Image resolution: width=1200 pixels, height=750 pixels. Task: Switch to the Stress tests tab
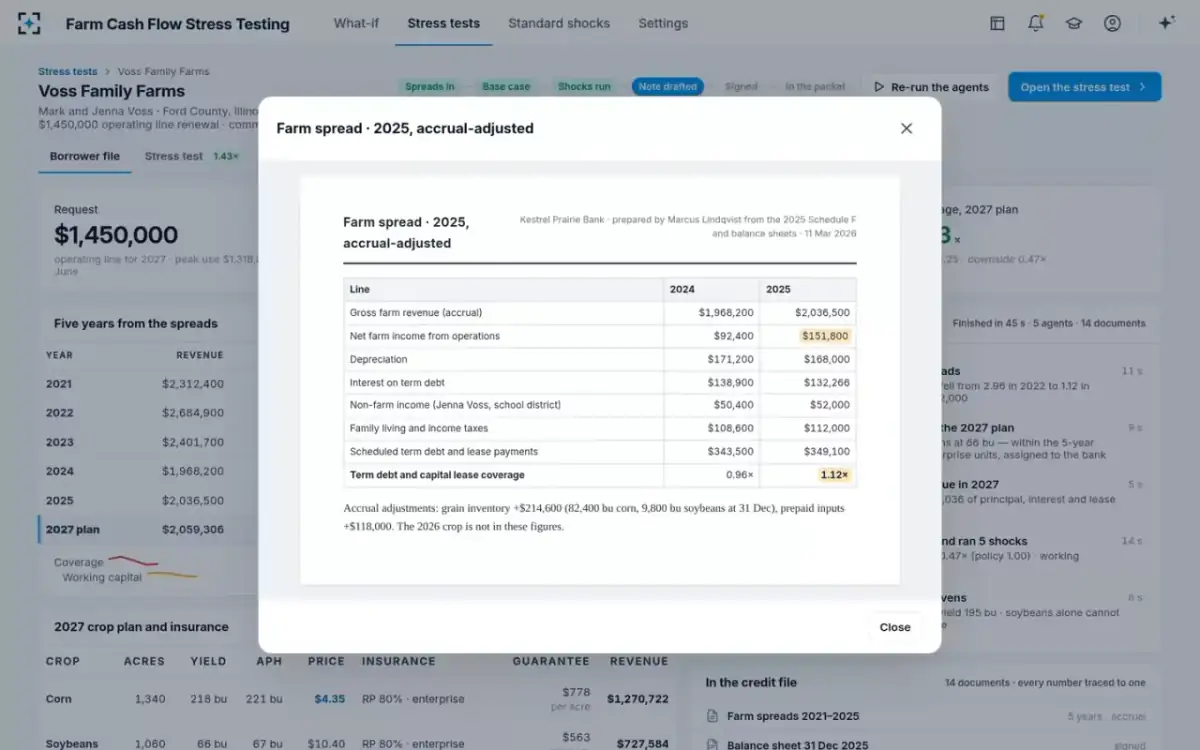click(443, 23)
